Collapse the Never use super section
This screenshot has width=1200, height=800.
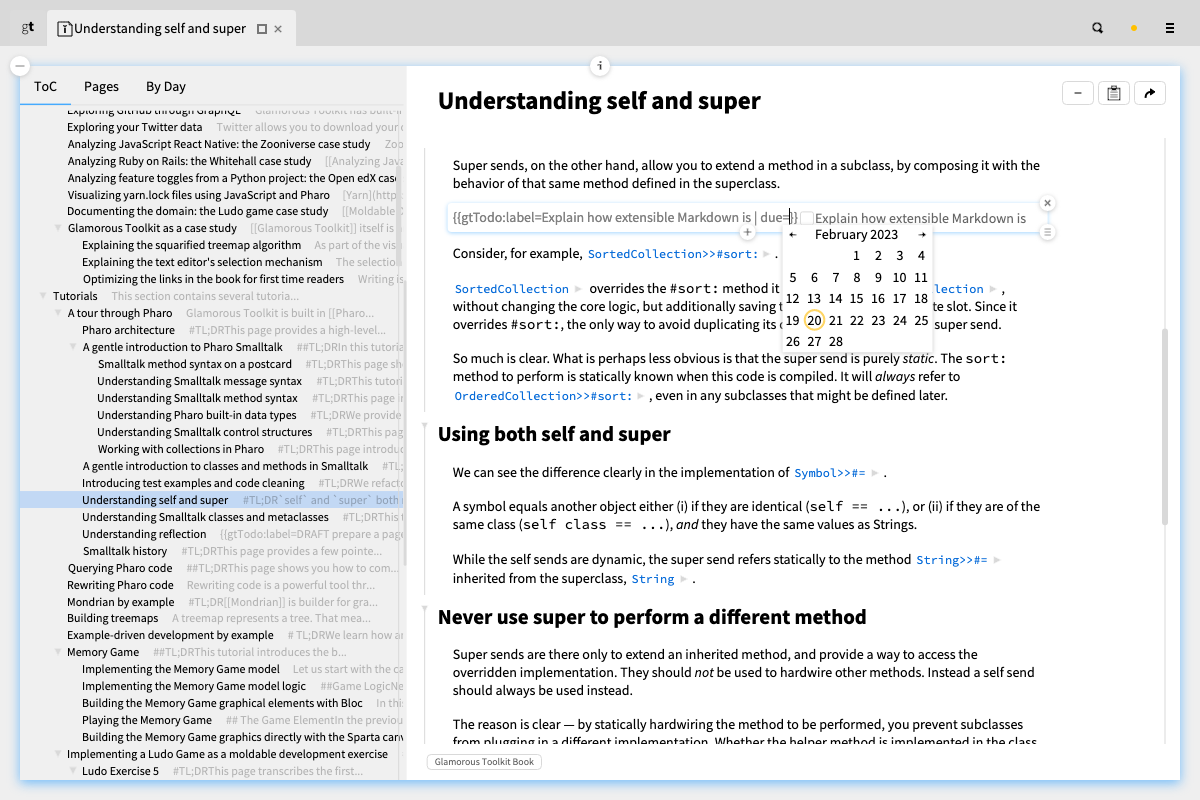click(x=424, y=607)
